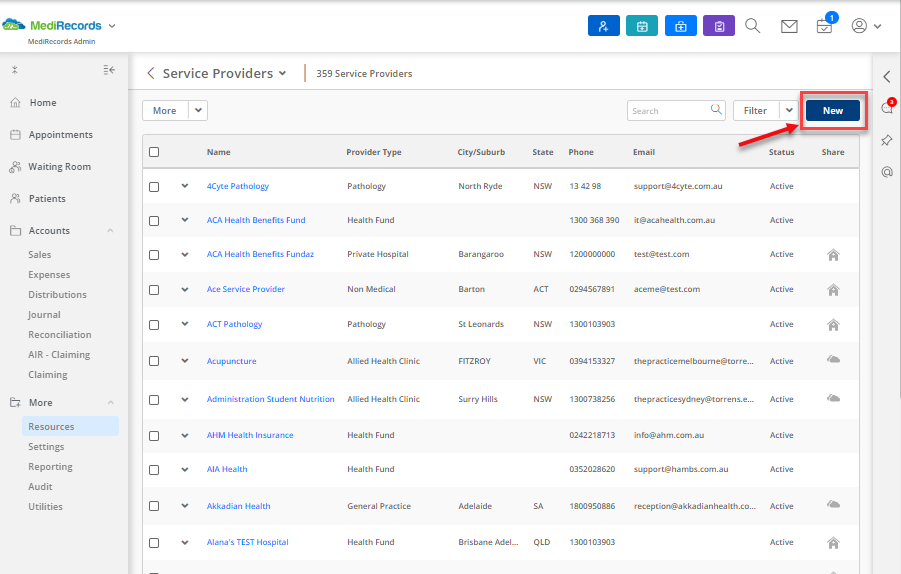
Task: Click the New button
Action: pos(833,110)
